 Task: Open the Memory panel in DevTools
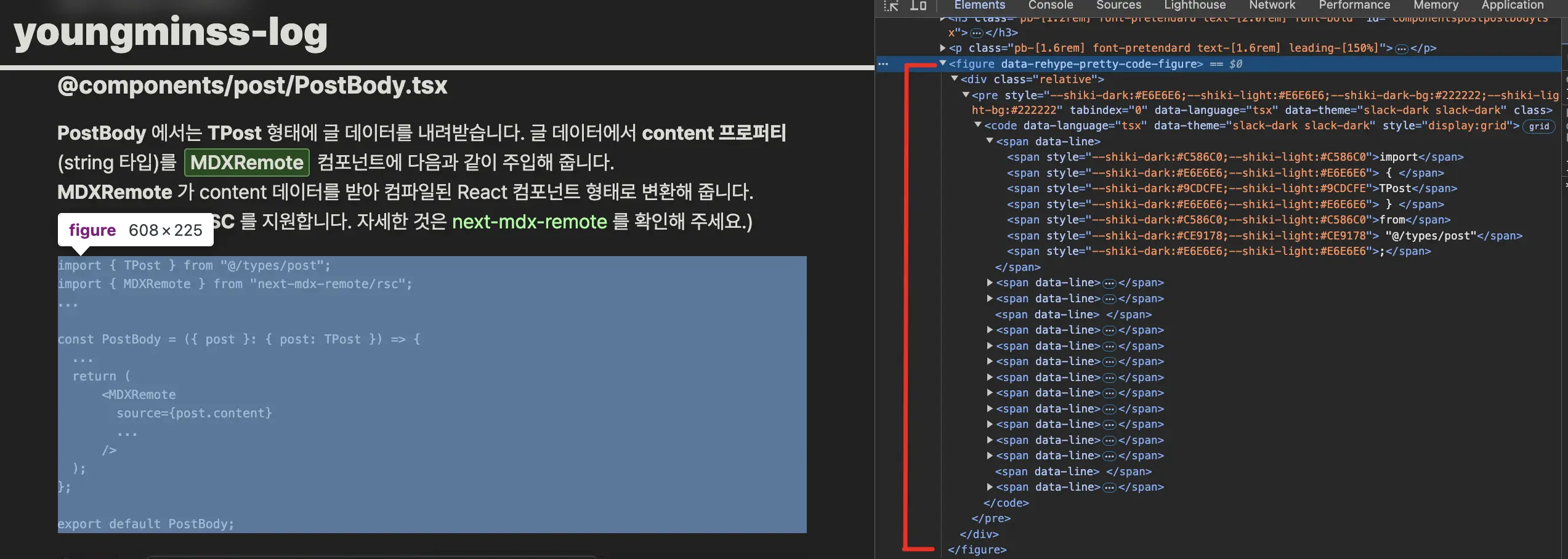point(1436,5)
